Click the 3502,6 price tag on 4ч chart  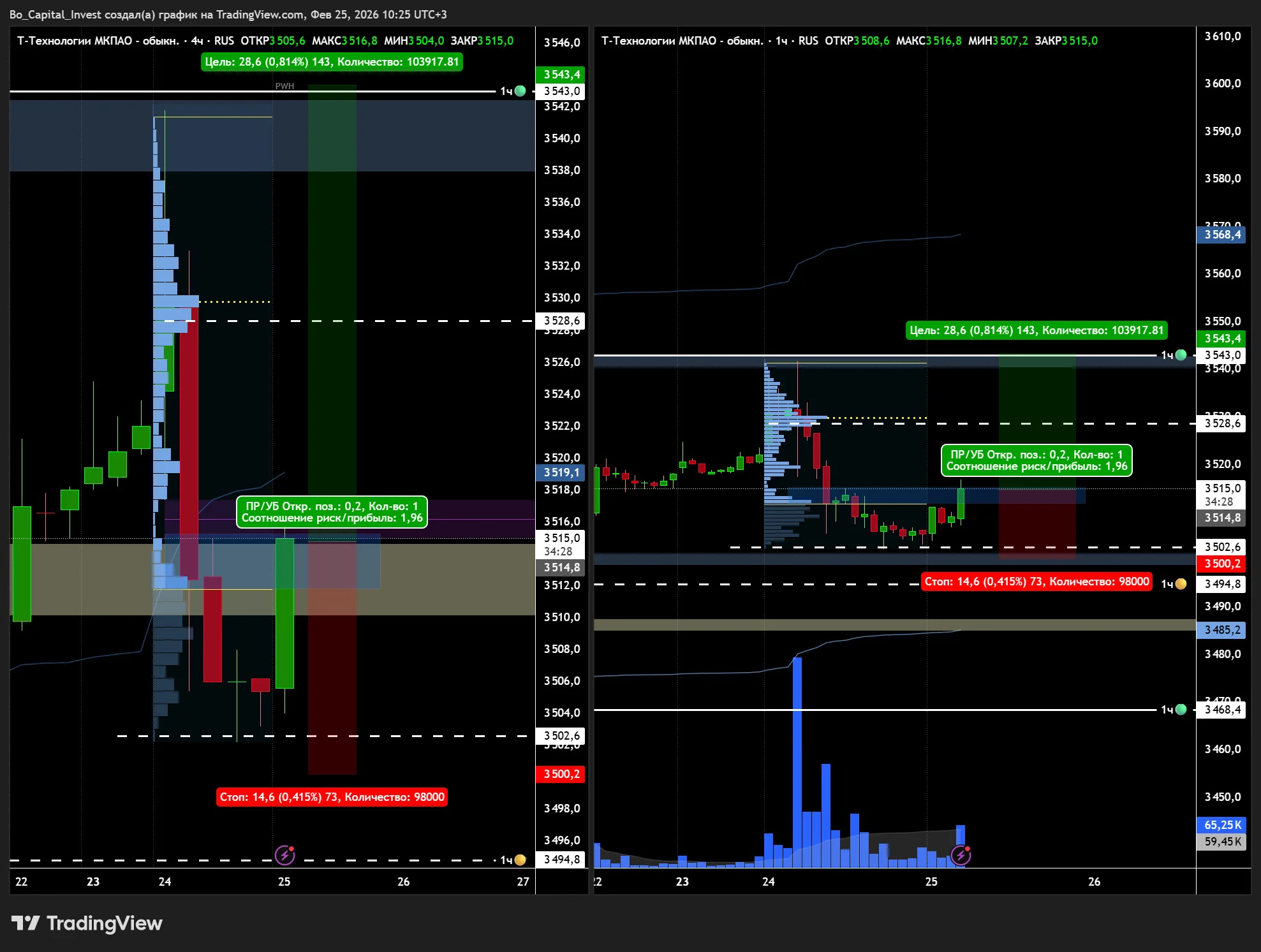[x=561, y=736]
